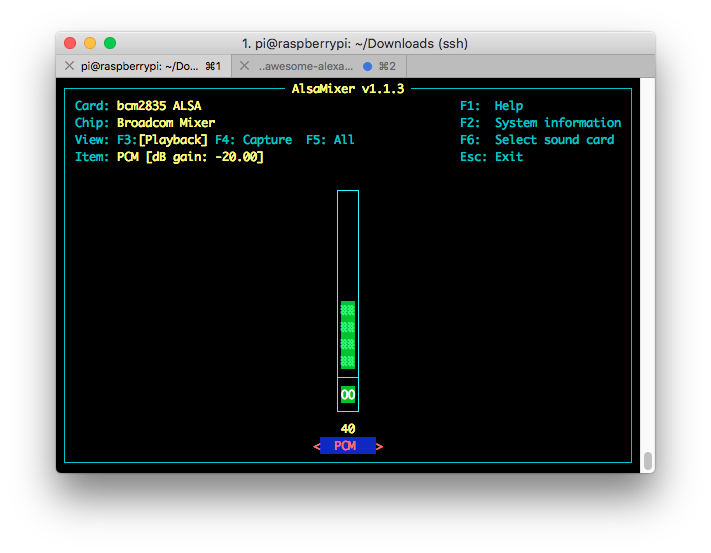The height and width of the screenshot is (553, 711).
Task: Click F6: Select sound card entry
Action: [x=537, y=140]
